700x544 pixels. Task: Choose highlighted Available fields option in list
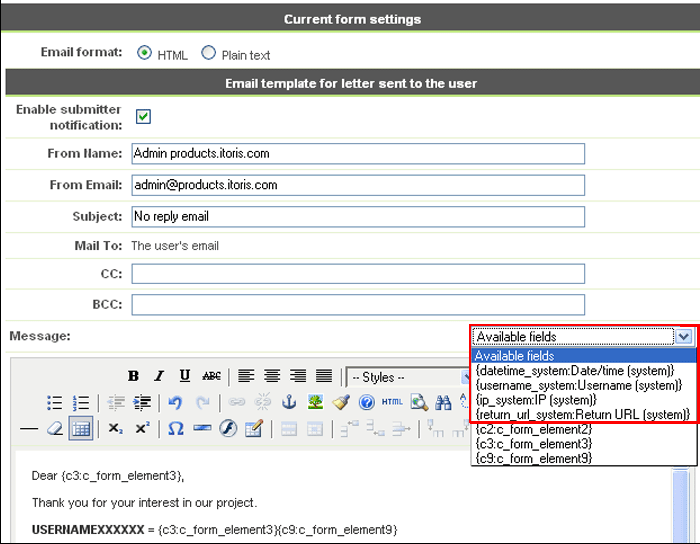click(584, 356)
